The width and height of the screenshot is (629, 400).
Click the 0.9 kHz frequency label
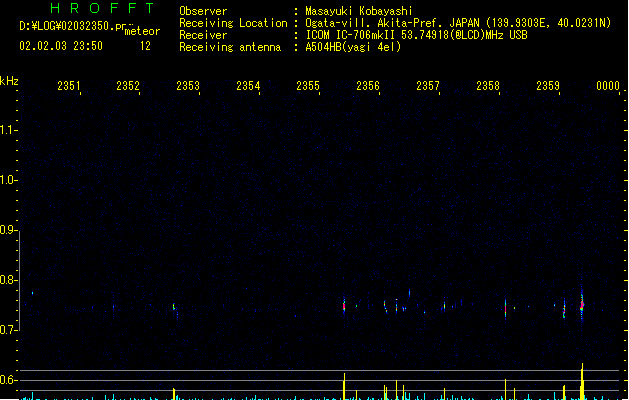pos(8,230)
